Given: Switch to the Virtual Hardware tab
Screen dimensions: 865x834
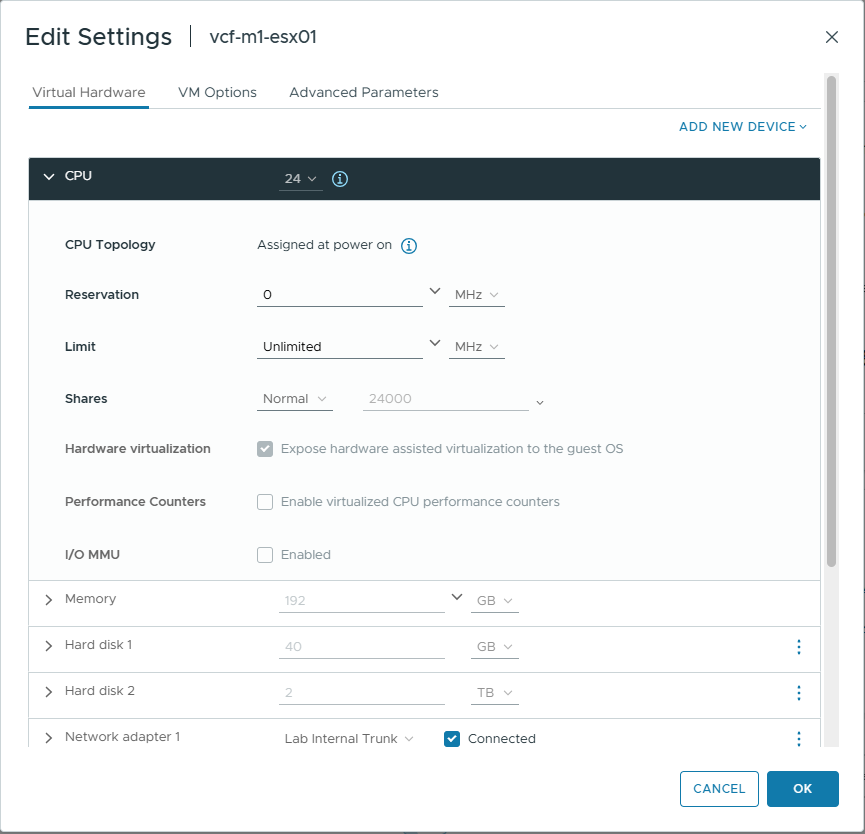Looking at the screenshot, I should (x=89, y=93).
